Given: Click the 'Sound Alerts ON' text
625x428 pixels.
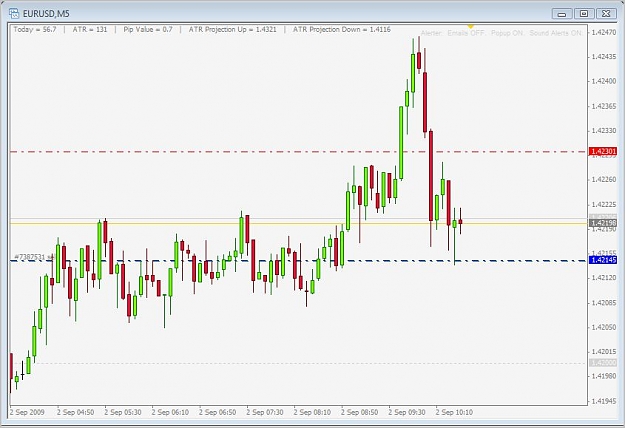Looking at the screenshot, I should pyautogui.click(x=556, y=33).
